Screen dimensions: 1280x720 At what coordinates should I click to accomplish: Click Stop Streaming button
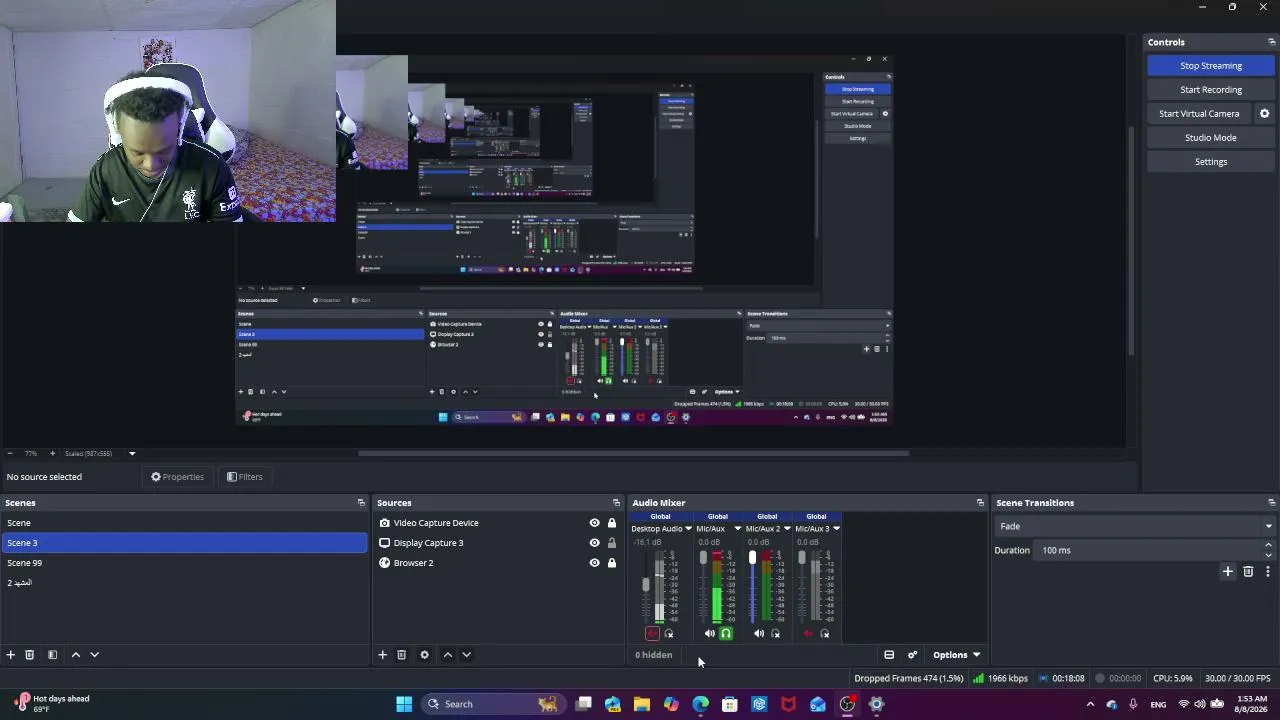(x=1211, y=66)
